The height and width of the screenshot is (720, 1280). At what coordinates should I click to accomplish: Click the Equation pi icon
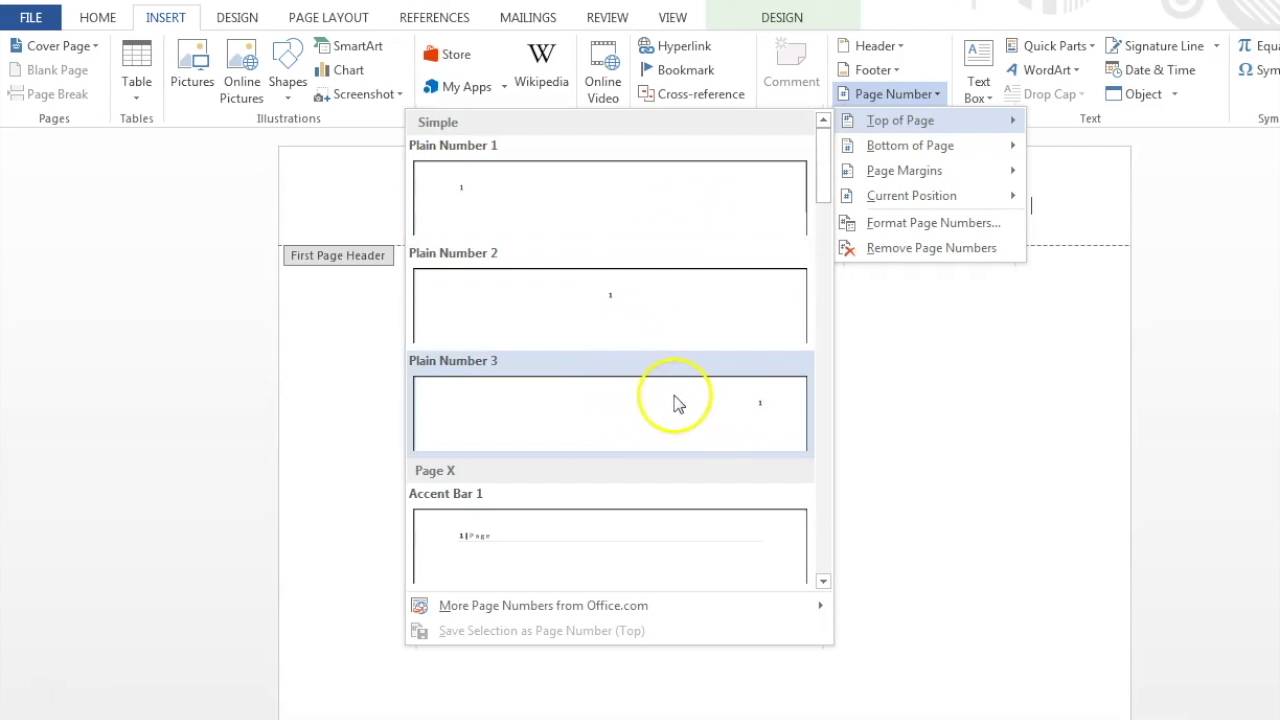pyautogui.click(x=1244, y=46)
